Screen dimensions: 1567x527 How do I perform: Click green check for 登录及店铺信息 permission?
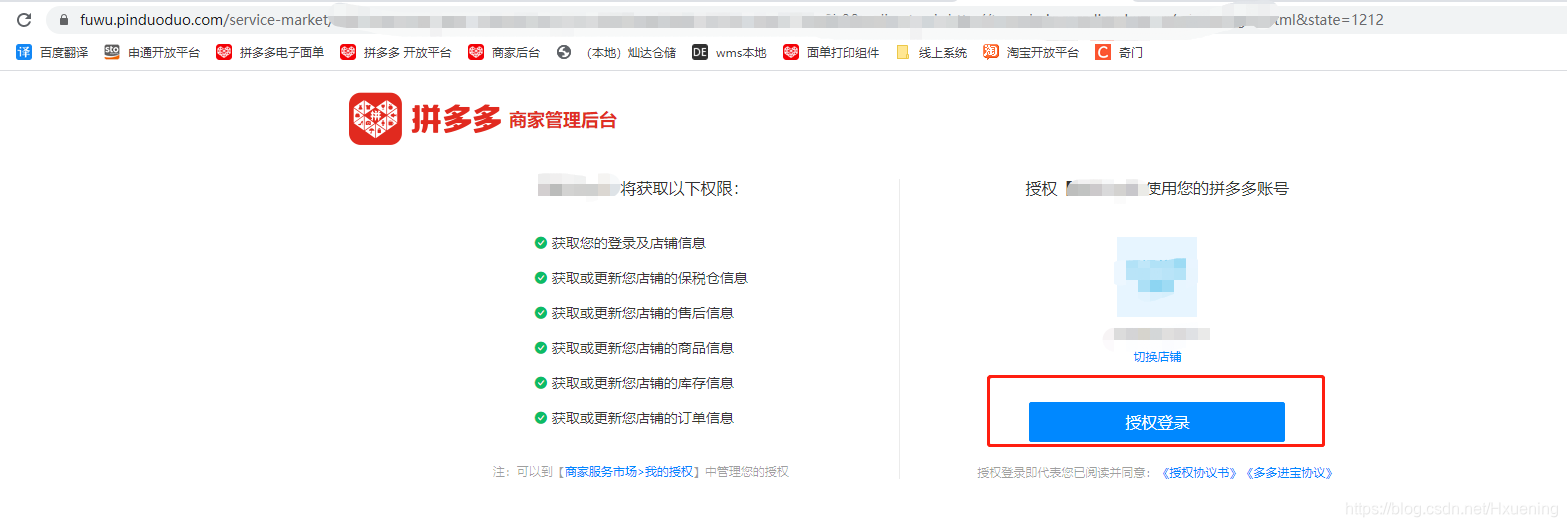pyautogui.click(x=541, y=243)
